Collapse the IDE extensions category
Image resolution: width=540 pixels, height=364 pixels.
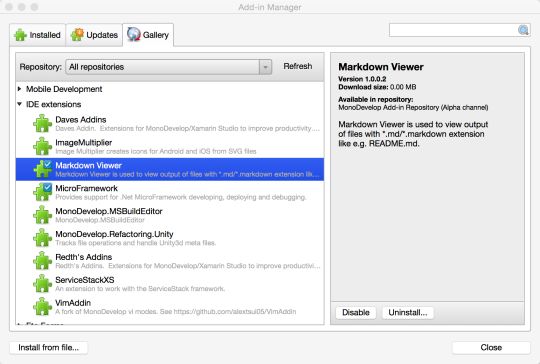(x=20, y=104)
